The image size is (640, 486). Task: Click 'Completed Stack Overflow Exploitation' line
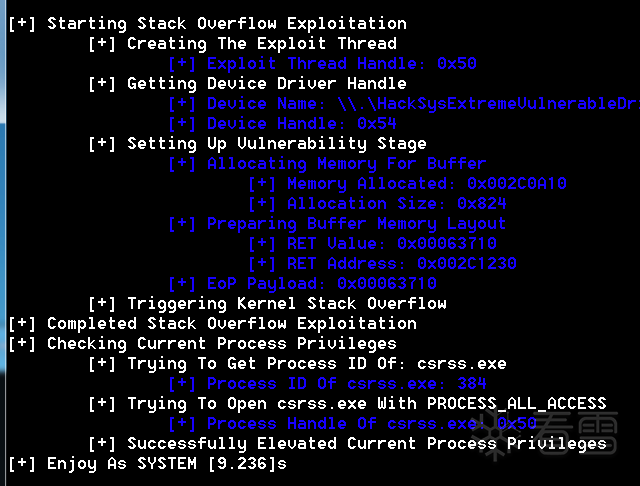coord(231,323)
